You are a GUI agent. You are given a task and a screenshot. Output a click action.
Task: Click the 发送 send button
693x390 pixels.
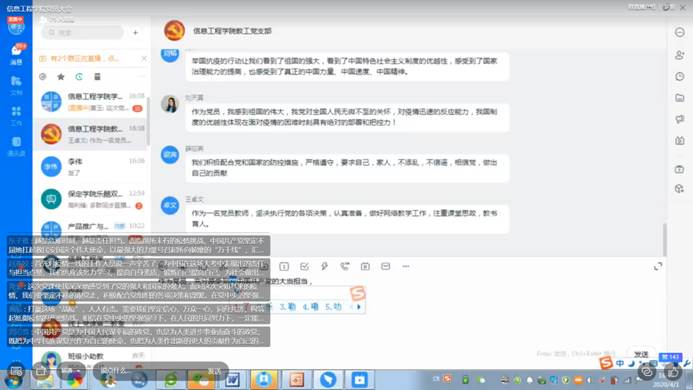641,354
